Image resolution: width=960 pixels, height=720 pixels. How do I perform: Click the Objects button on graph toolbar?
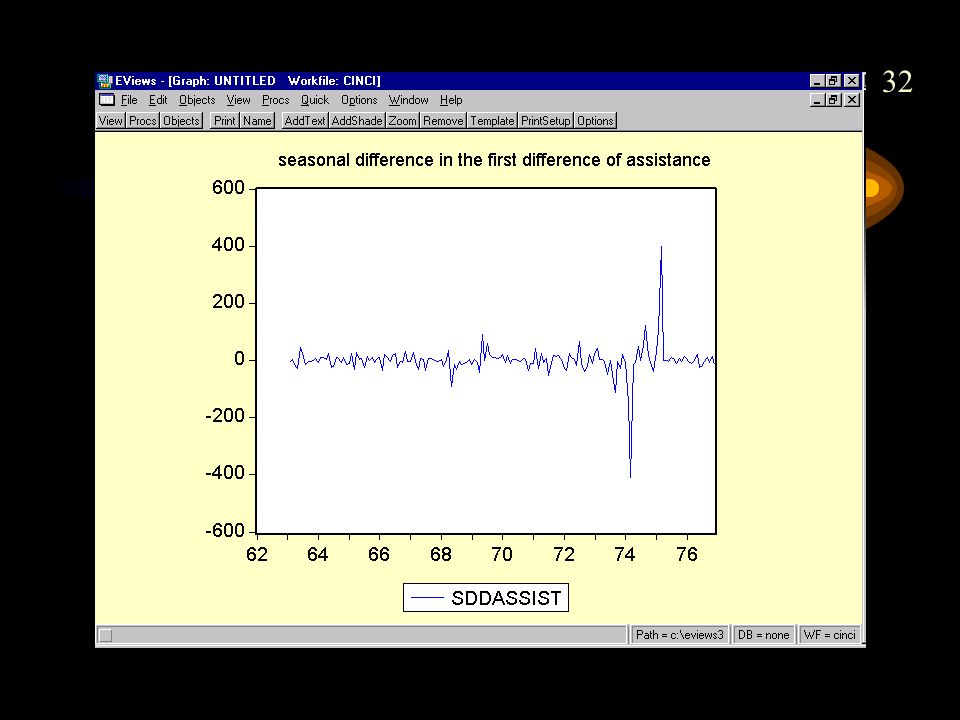click(181, 121)
